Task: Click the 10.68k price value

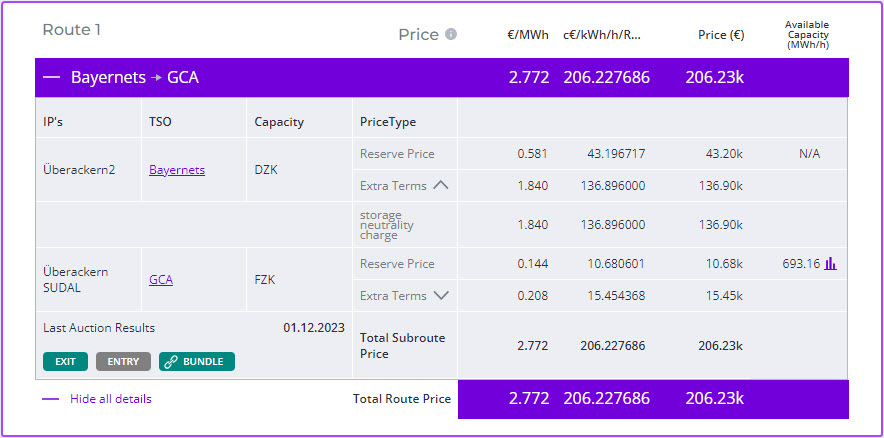Action: click(723, 263)
